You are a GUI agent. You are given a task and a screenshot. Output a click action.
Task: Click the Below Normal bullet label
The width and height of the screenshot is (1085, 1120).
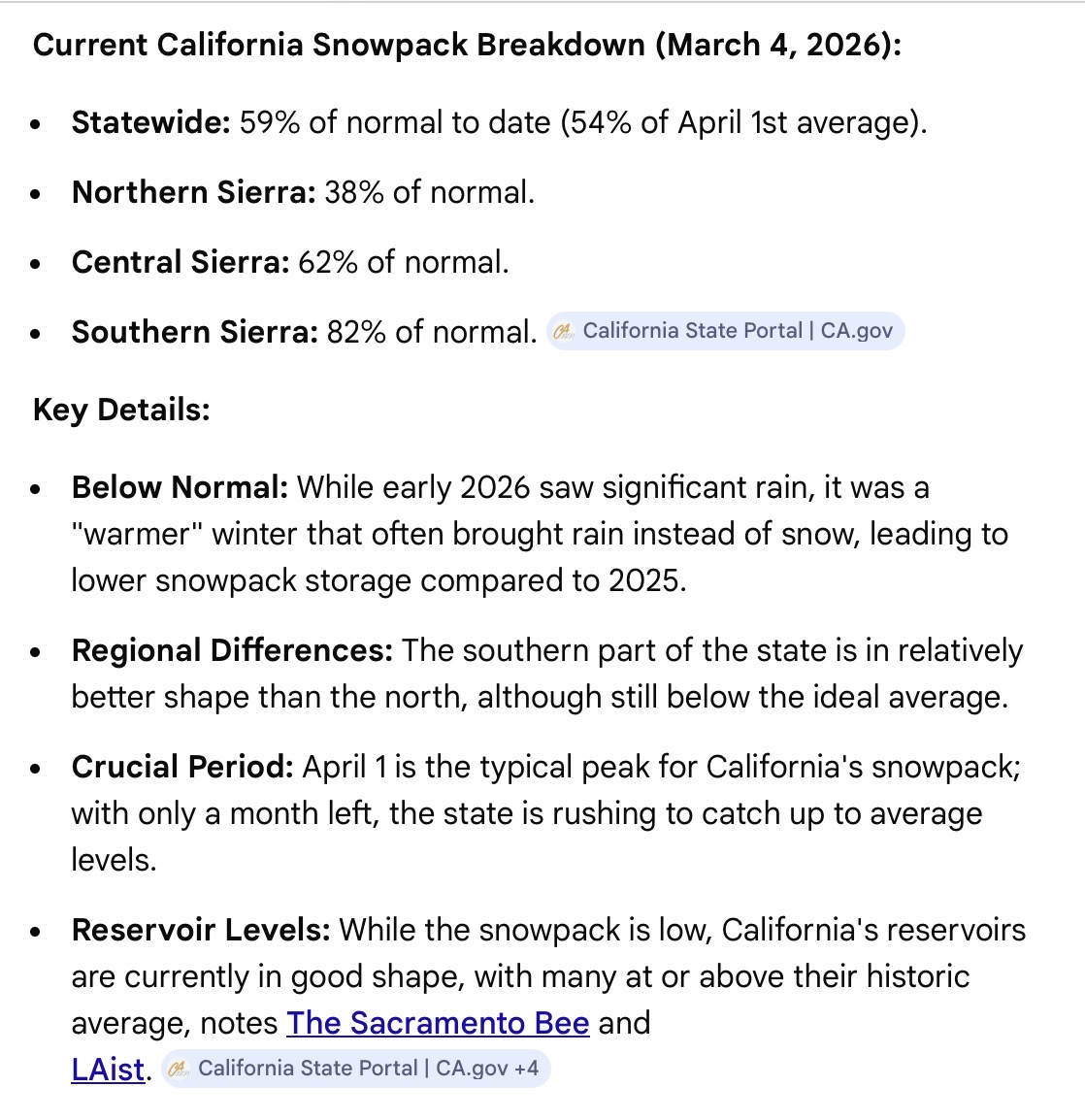click(180, 487)
